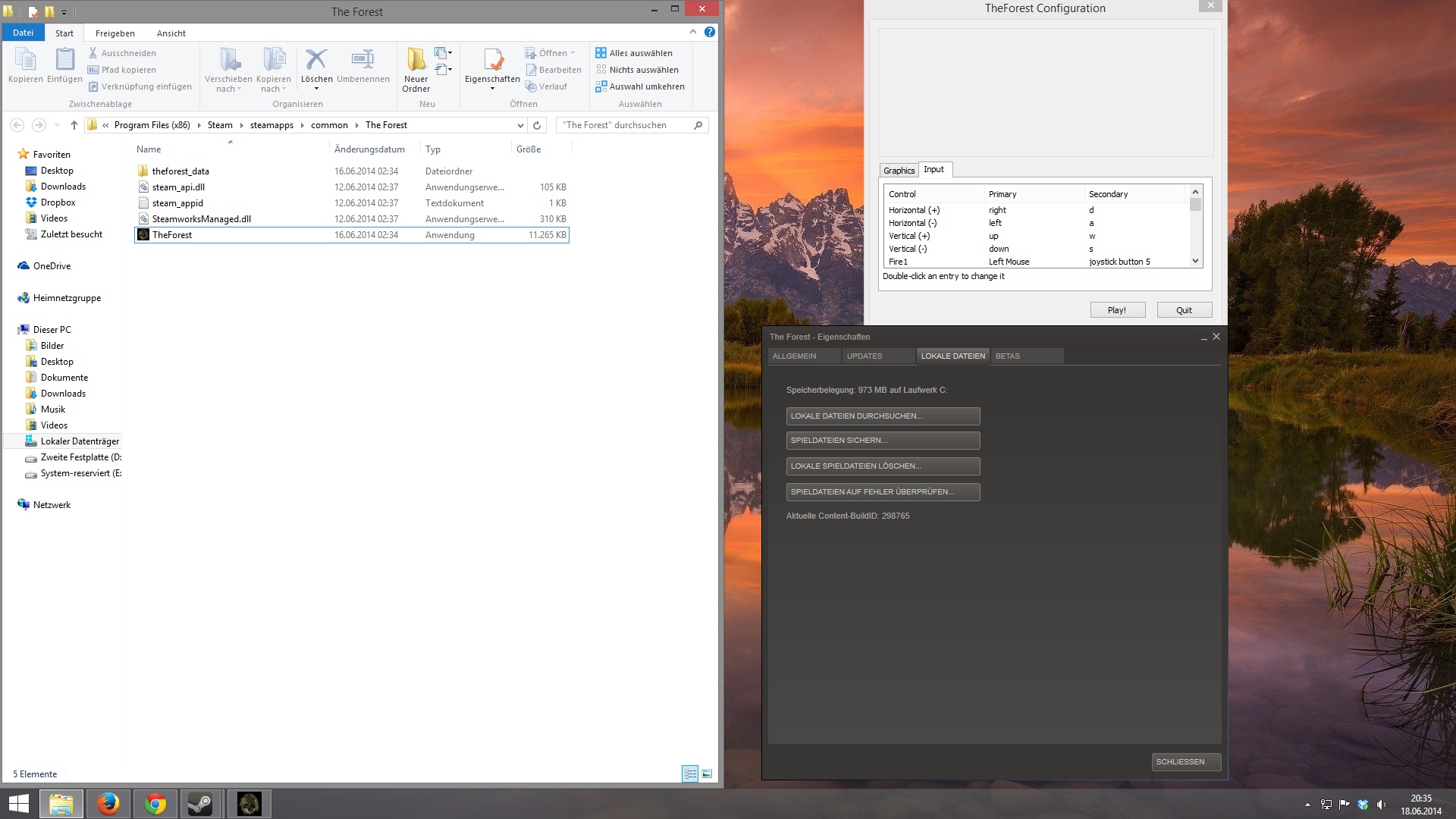Open the Verschieben nach dropdown

[x=228, y=83]
